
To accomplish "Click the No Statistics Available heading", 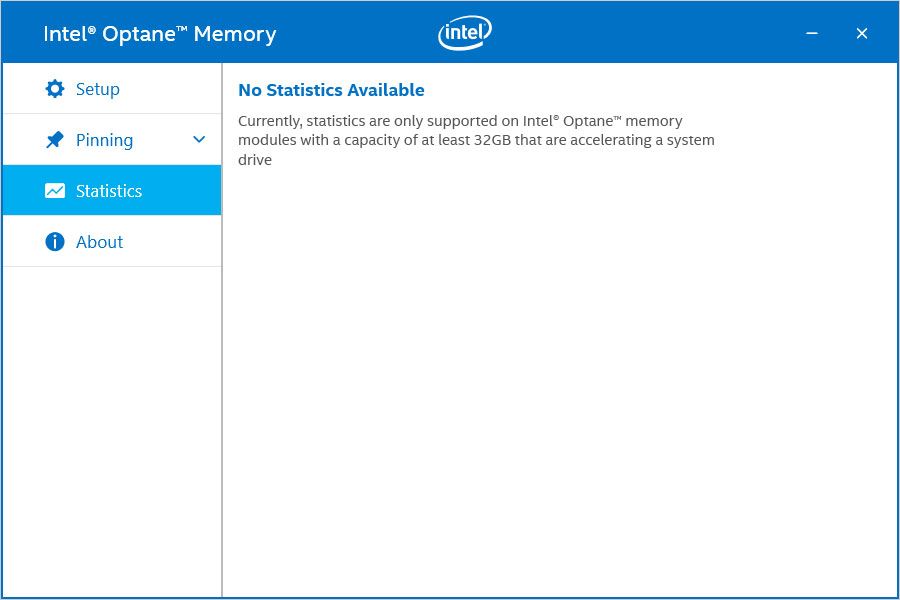I will (331, 90).
